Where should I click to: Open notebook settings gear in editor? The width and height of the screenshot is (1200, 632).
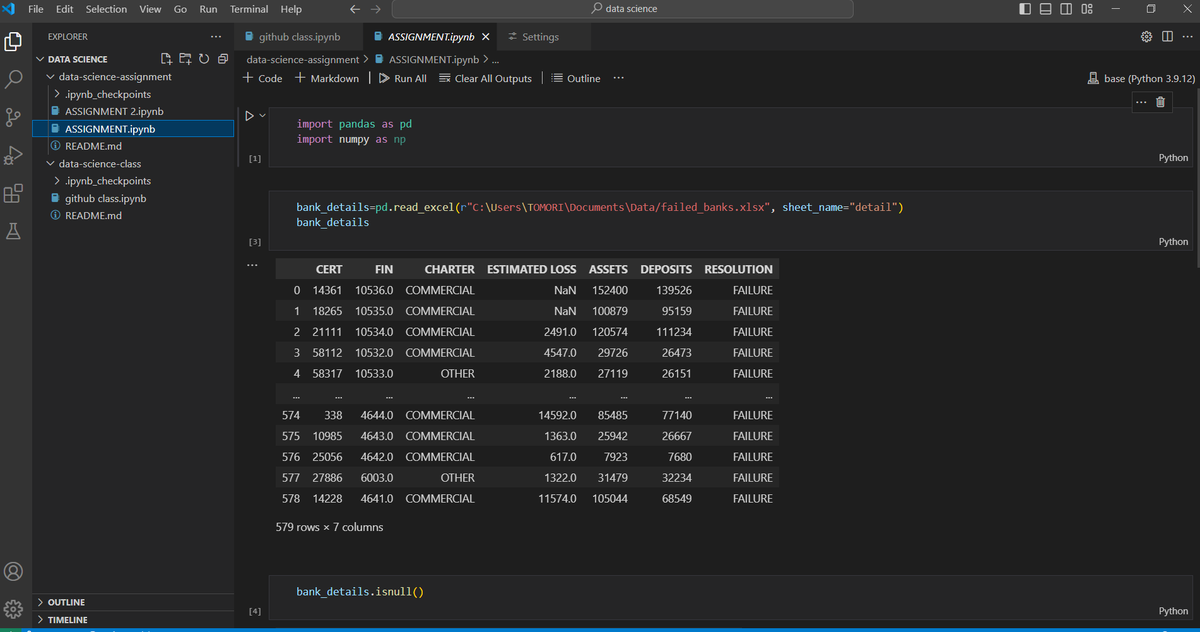tap(1146, 37)
